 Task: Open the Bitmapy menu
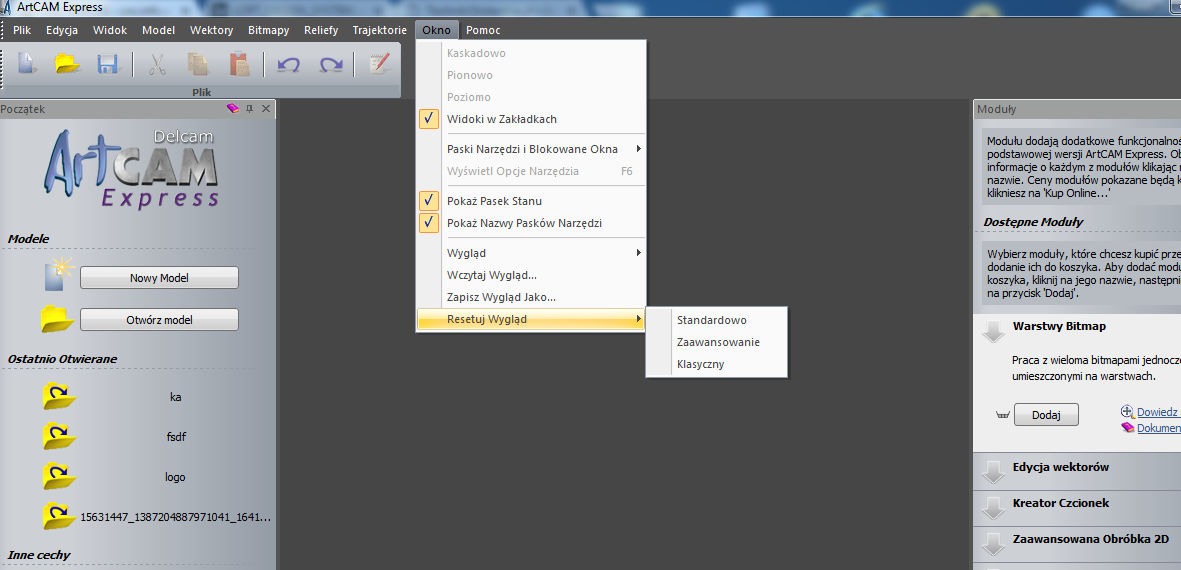pos(269,30)
